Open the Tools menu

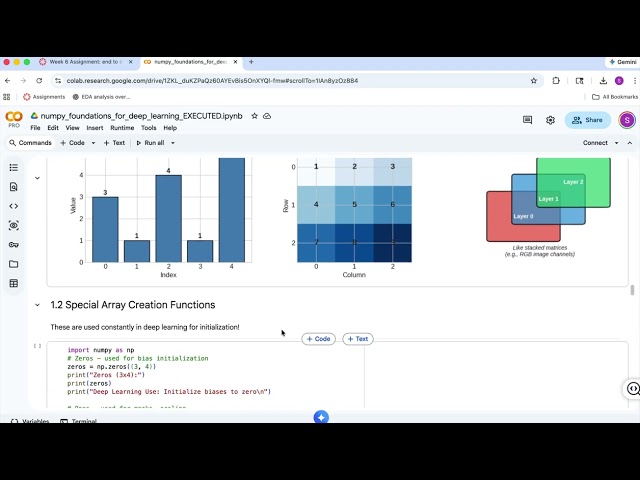[149, 128]
